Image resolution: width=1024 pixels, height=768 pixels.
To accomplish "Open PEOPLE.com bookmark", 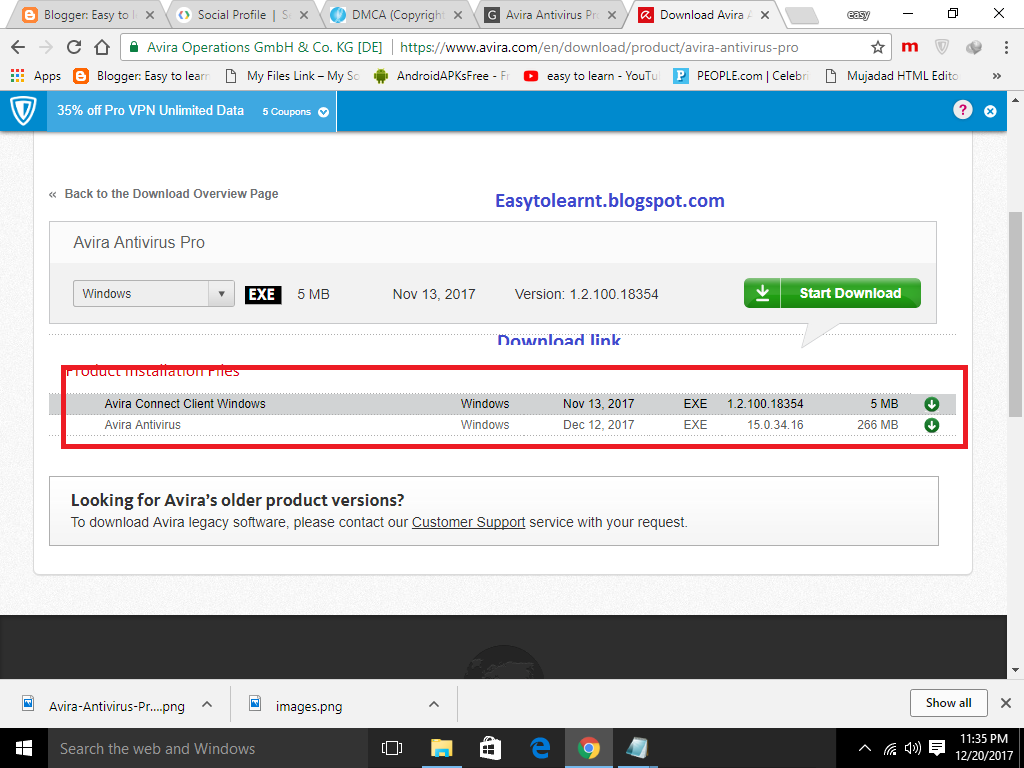I will pyautogui.click(x=741, y=76).
